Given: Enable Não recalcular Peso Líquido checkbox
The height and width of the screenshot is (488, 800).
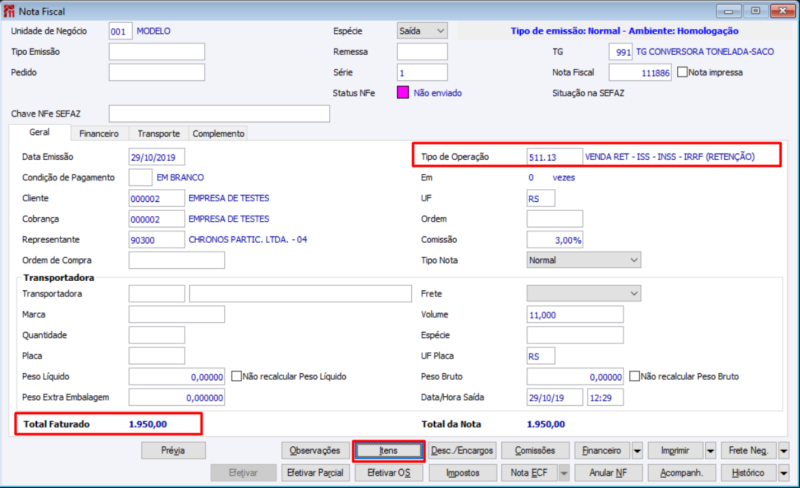Looking at the screenshot, I should (236, 376).
